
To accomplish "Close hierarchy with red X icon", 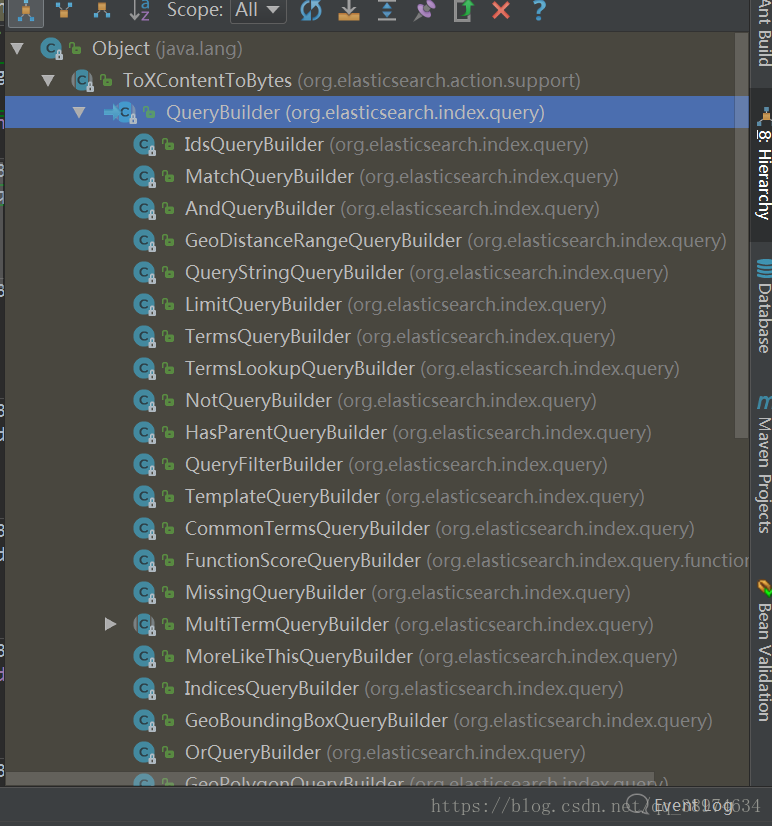I will (x=501, y=10).
